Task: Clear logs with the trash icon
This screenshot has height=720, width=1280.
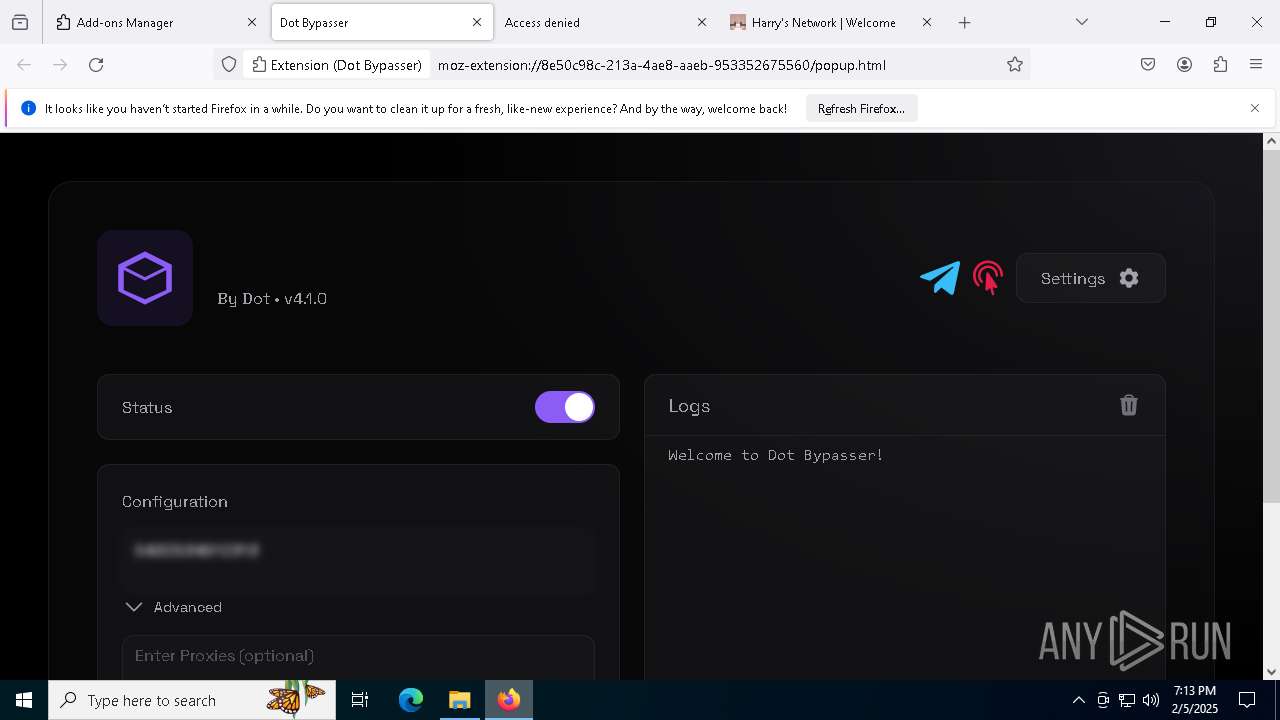Action: pos(1129,405)
